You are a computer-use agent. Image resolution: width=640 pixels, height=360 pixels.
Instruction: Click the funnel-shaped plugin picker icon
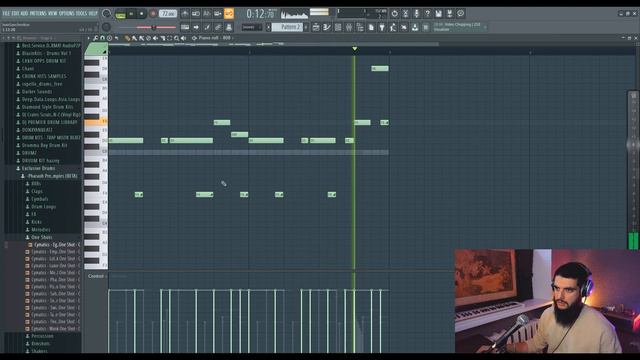click(x=382, y=27)
